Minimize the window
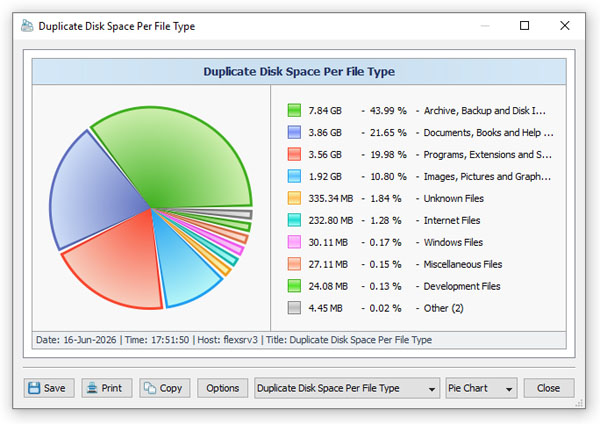 [485, 26]
